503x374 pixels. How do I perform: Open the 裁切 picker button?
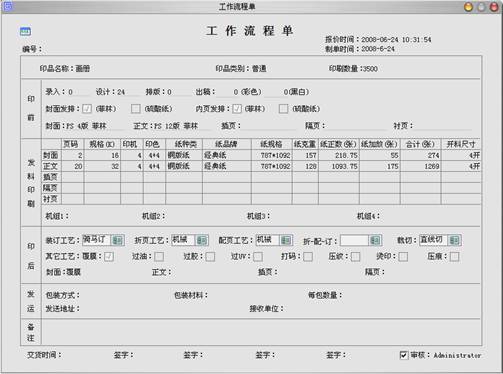(x=454, y=240)
